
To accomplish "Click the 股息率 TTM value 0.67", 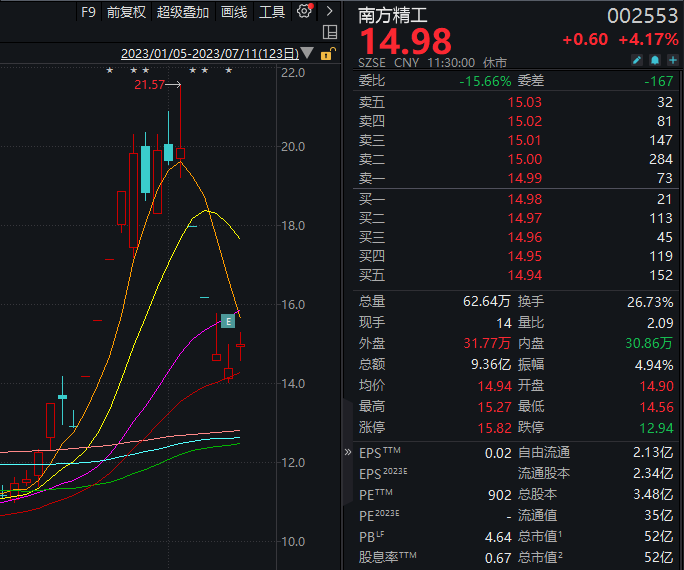I will pos(498,558).
